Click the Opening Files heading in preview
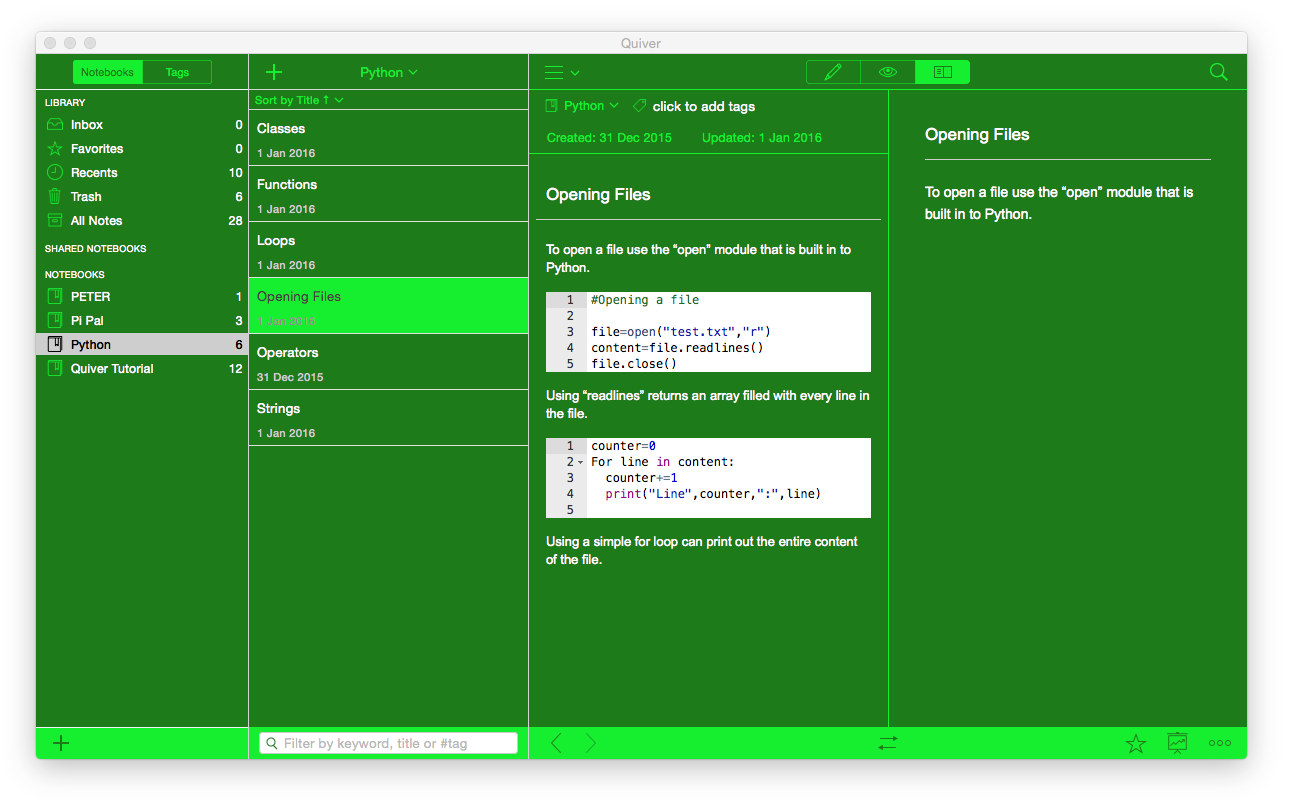This screenshot has width=1310, height=800. tap(977, 135)
